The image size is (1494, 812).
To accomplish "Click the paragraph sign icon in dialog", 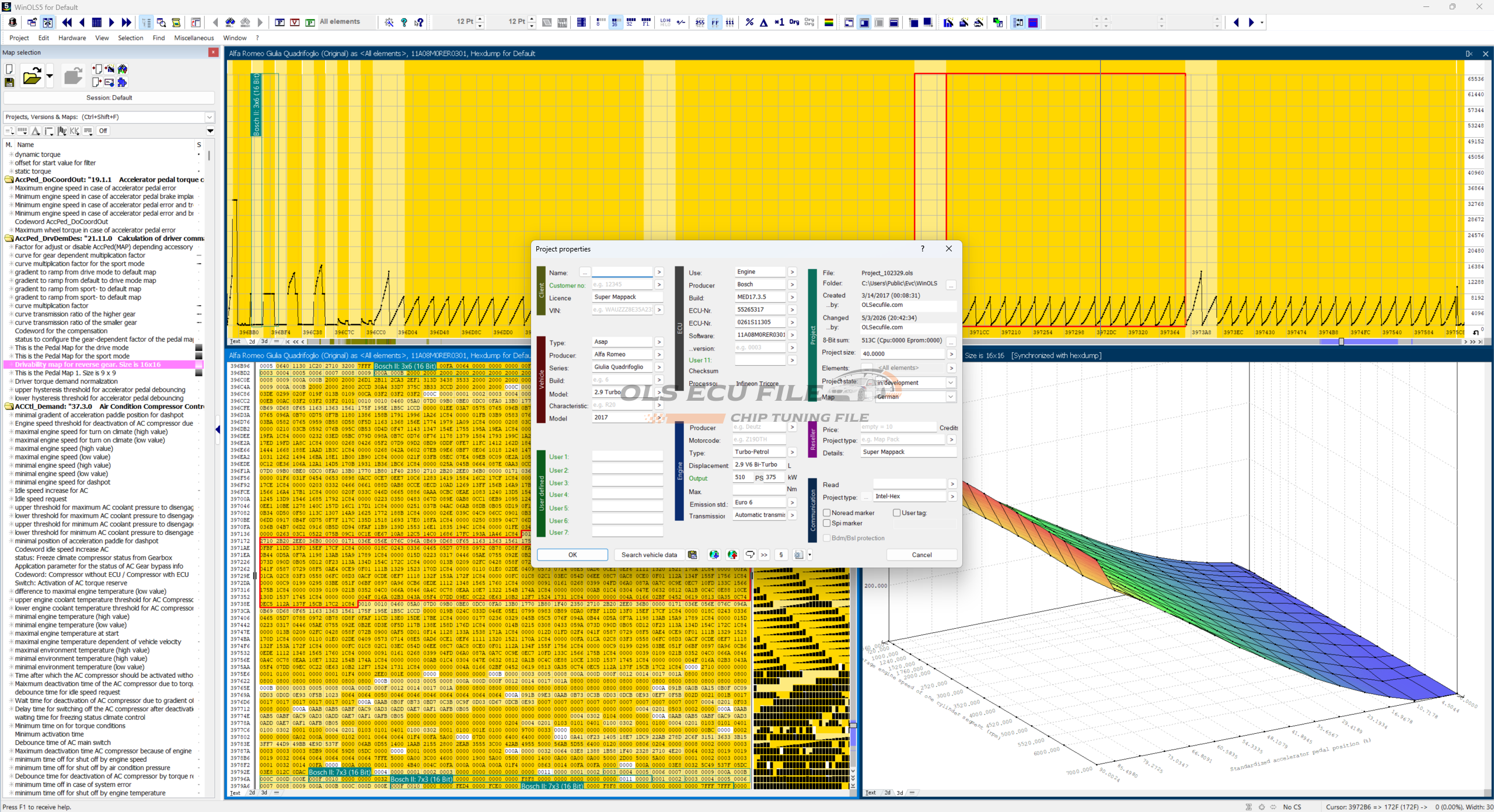I will click(x=781, y=555).
